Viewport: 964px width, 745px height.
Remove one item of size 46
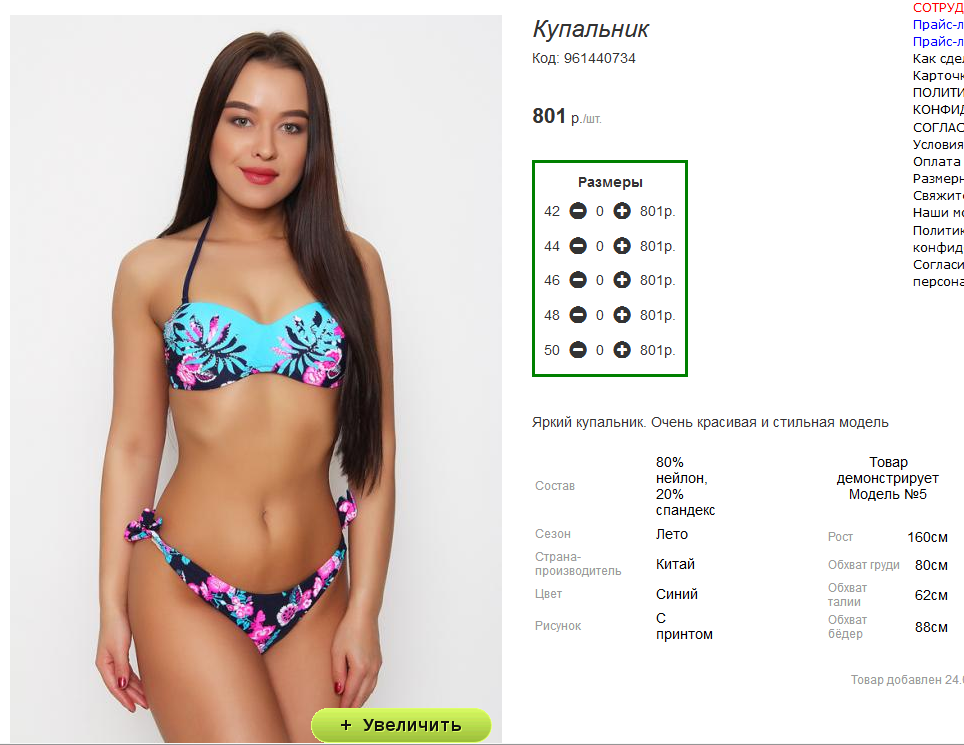pos(578,280)
